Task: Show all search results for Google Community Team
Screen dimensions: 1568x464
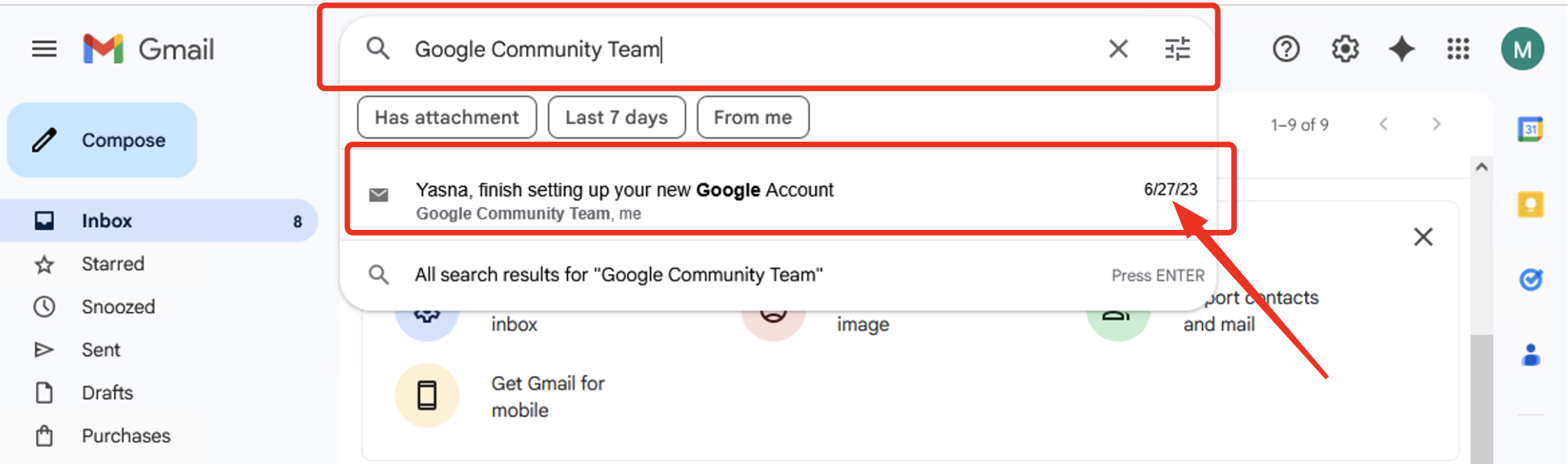Action: click(x=618, y=275)
